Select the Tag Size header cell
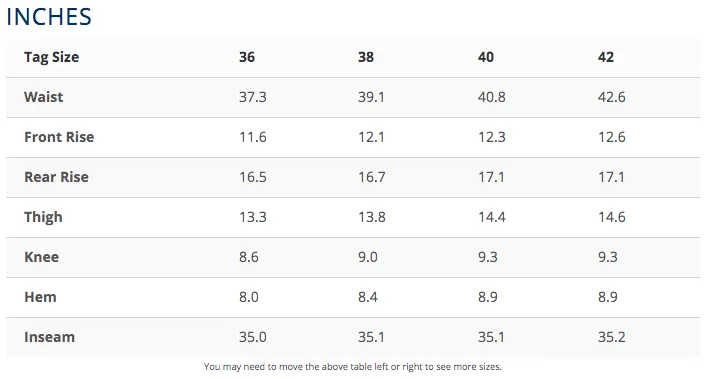The height and width of the screenshot is (379, 707). point(51,57)
